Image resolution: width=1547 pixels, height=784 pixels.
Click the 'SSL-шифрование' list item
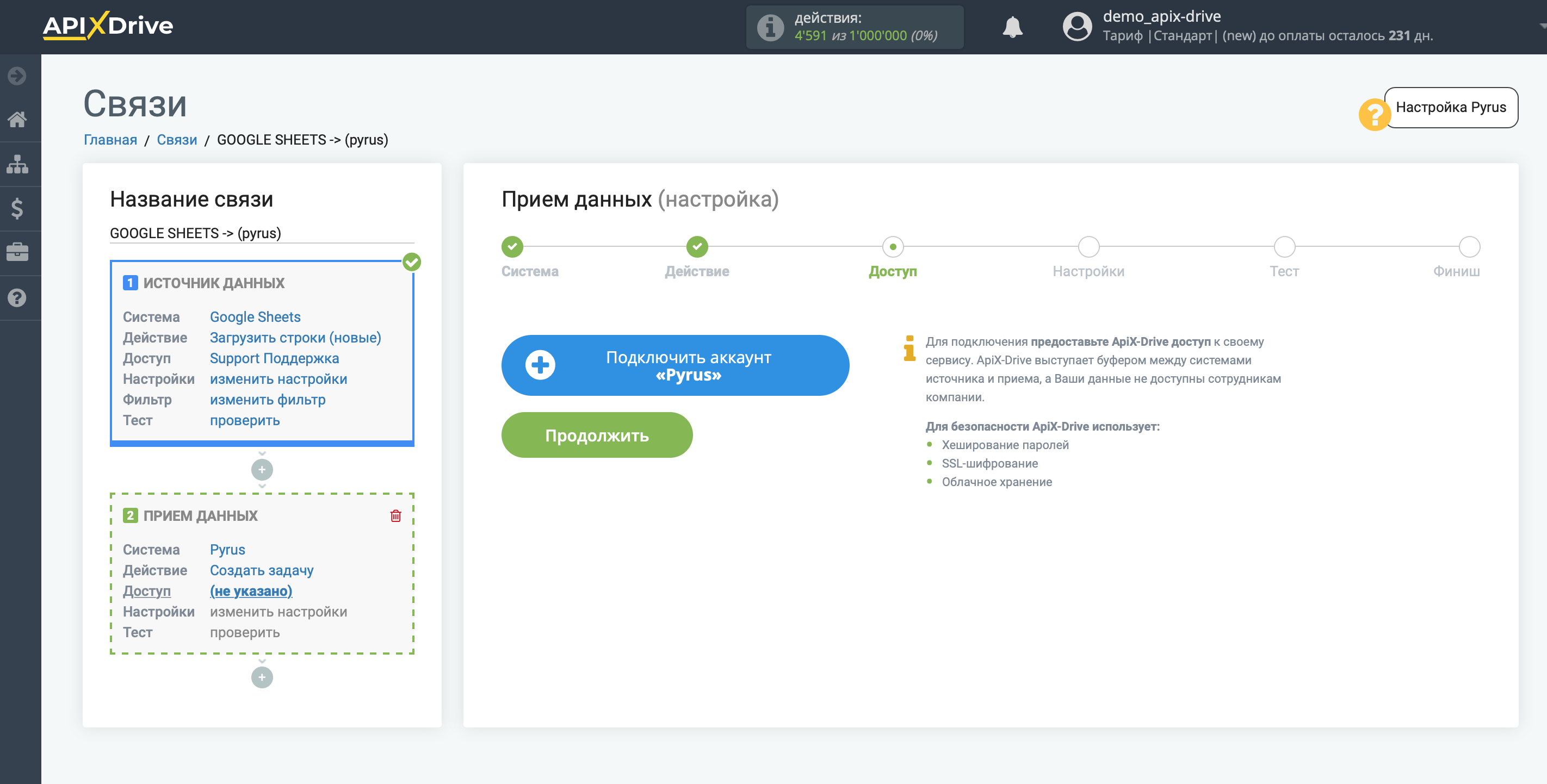coord(989,463)
